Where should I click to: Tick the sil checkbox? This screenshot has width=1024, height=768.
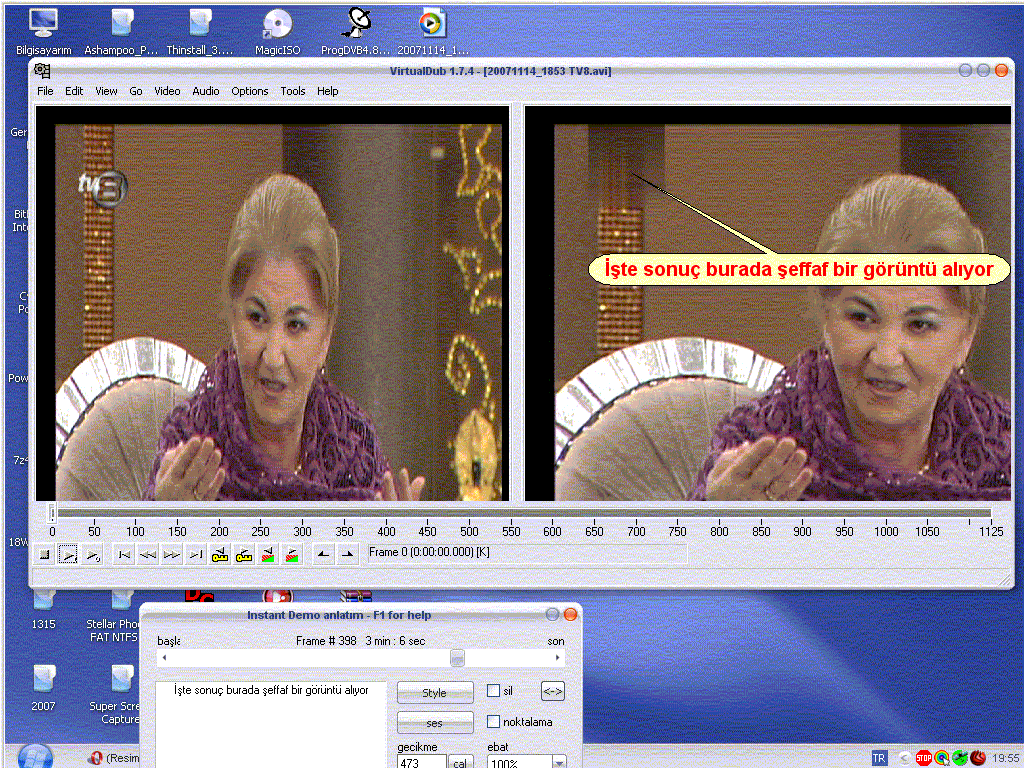tap(494, 691)
